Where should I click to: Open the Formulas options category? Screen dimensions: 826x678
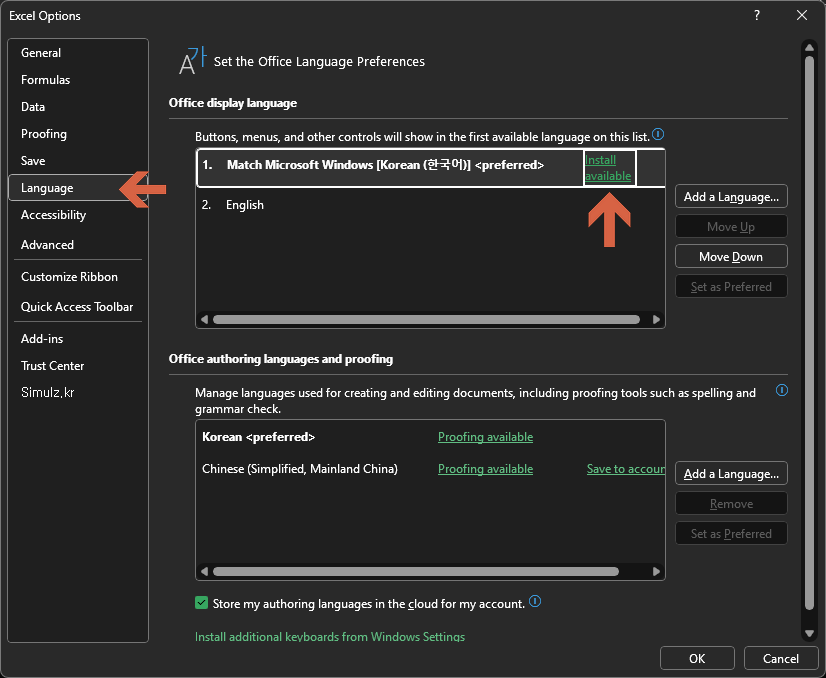coord(78,80)
